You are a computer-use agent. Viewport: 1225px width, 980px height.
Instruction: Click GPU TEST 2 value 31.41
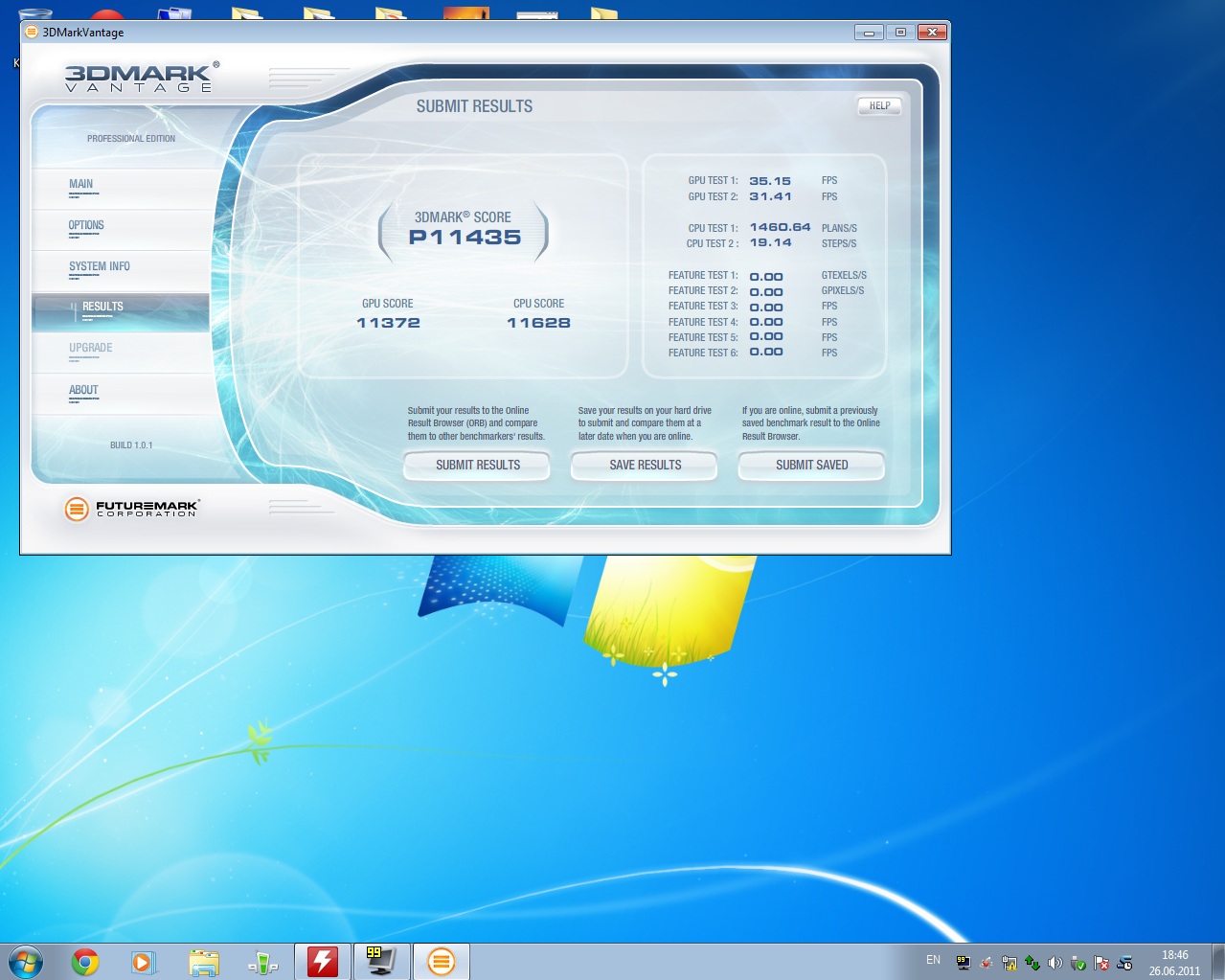[x=770, y=196]
